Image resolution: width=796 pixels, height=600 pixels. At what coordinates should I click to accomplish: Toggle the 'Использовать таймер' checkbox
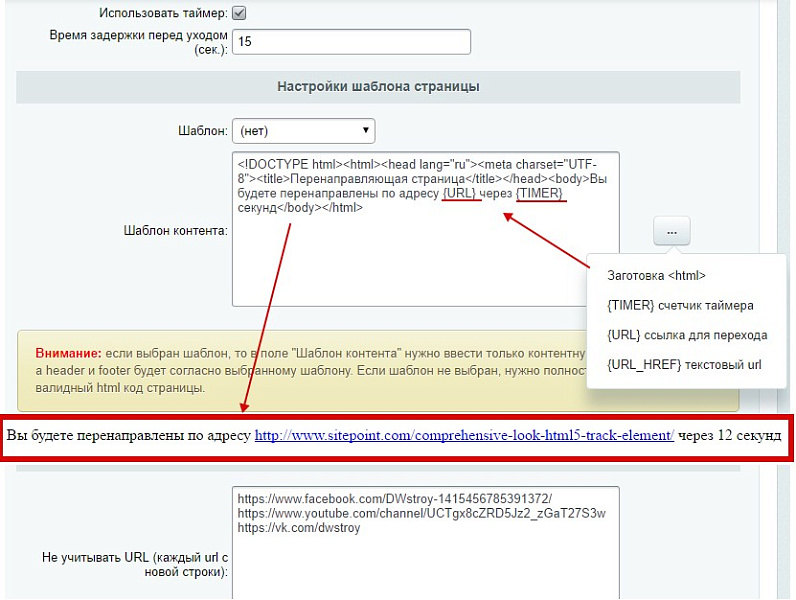tap(239, 13)
